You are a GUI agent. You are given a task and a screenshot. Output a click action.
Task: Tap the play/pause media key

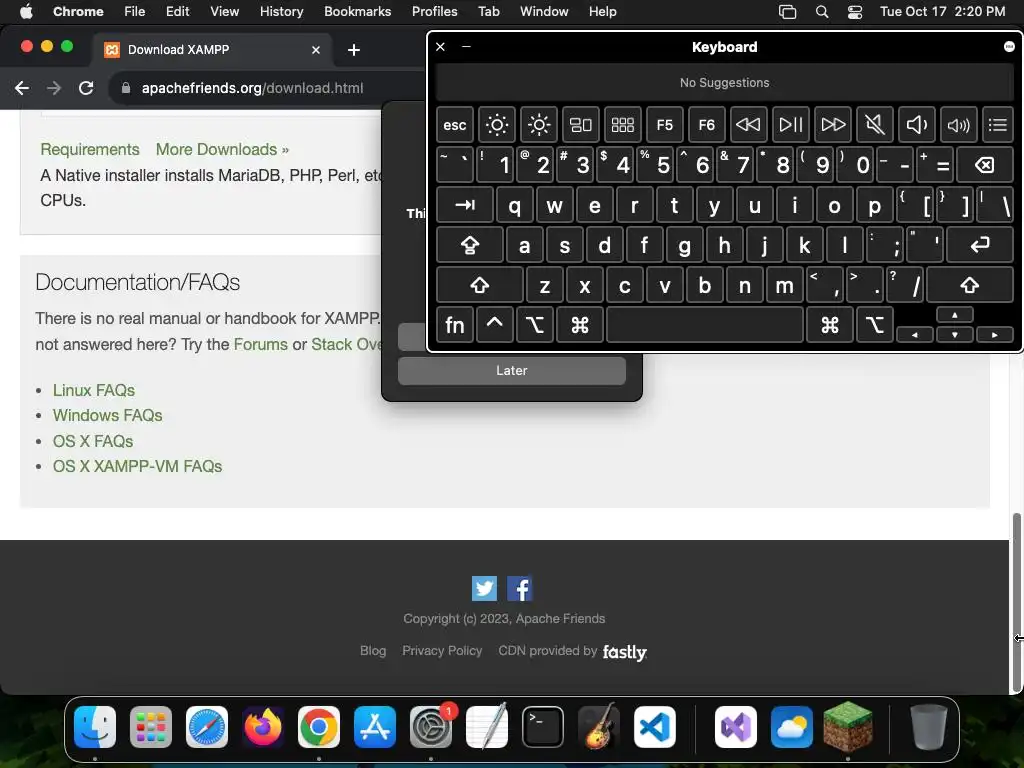pyautogui.click(x=791, y=125)
